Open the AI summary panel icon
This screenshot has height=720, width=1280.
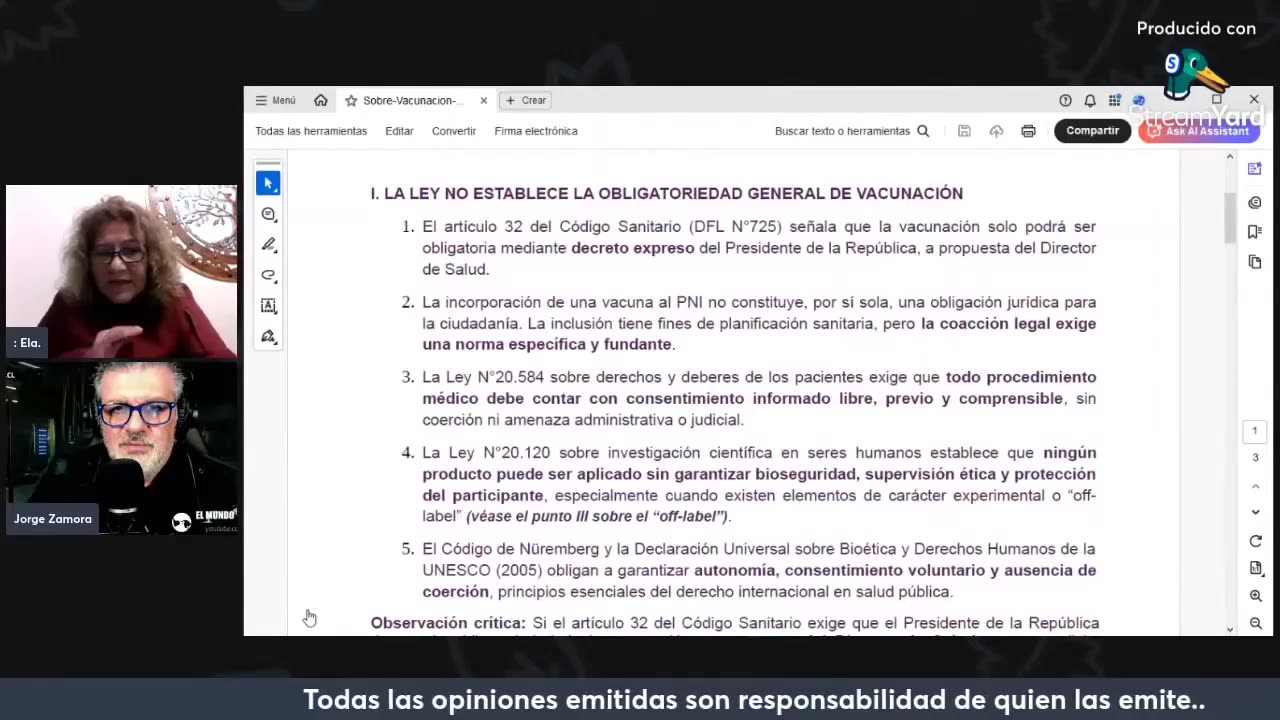pyautogui.click(x=1255, y=169)
